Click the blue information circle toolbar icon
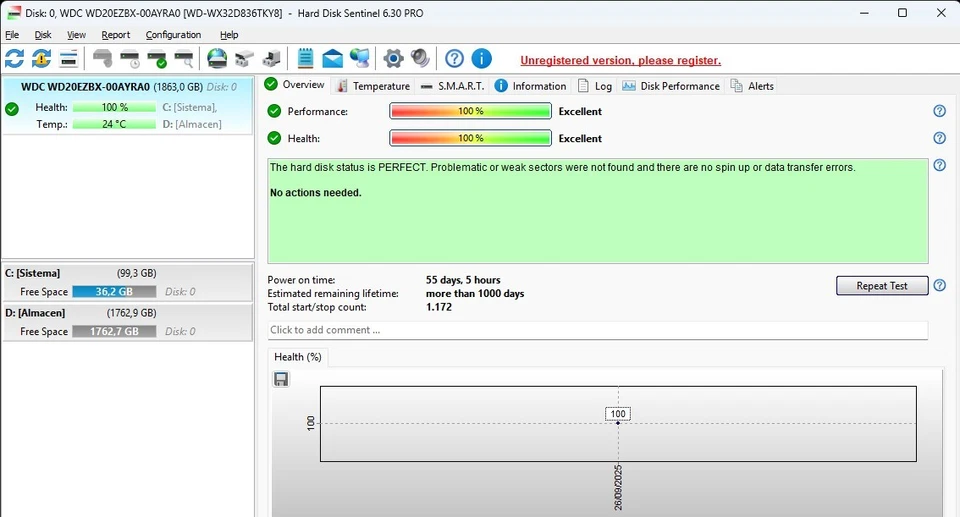This screenshot has height=517, width=960. [x=482, y=59]
